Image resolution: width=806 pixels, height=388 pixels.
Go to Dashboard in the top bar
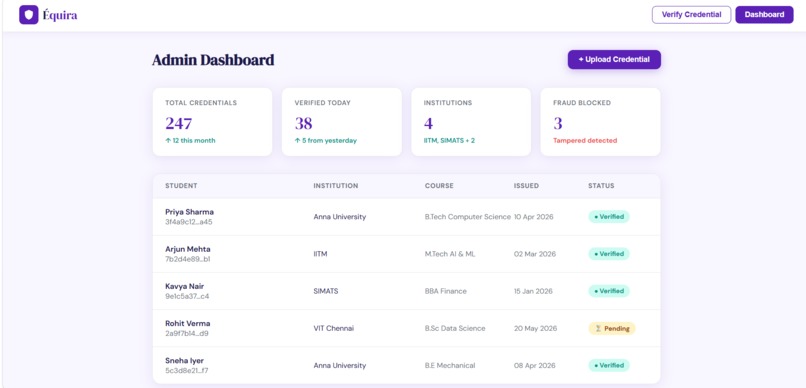(x=764, y=14)
